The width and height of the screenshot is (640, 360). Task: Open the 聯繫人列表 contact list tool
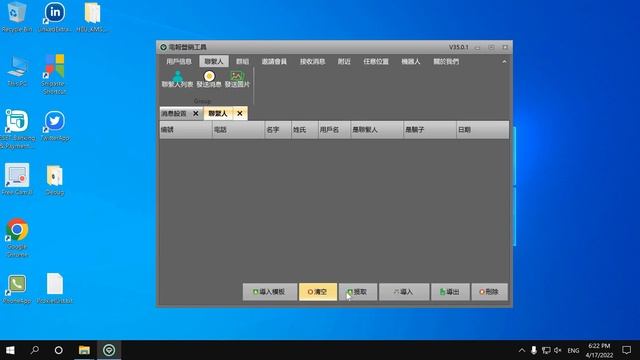coord(177,79)
